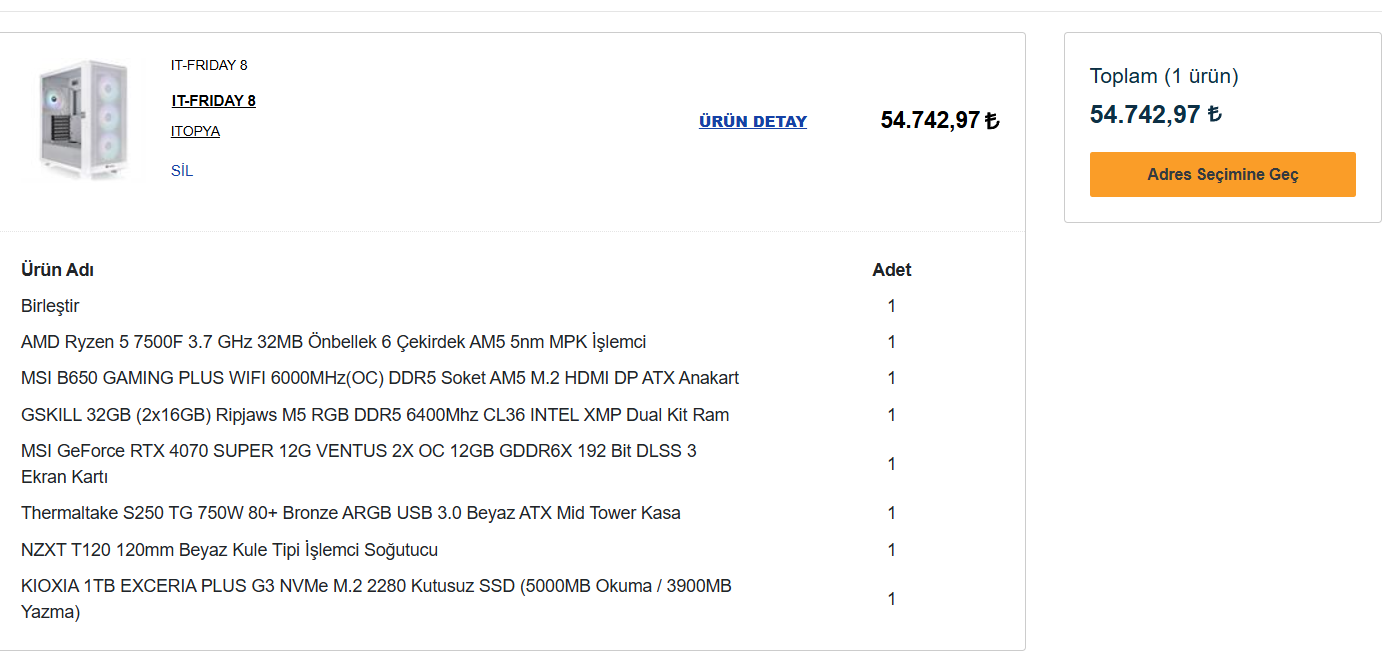This screenshot has height=653, width=1397.
Task: Remove the item with the SİL link
Action: click(182, 171)
